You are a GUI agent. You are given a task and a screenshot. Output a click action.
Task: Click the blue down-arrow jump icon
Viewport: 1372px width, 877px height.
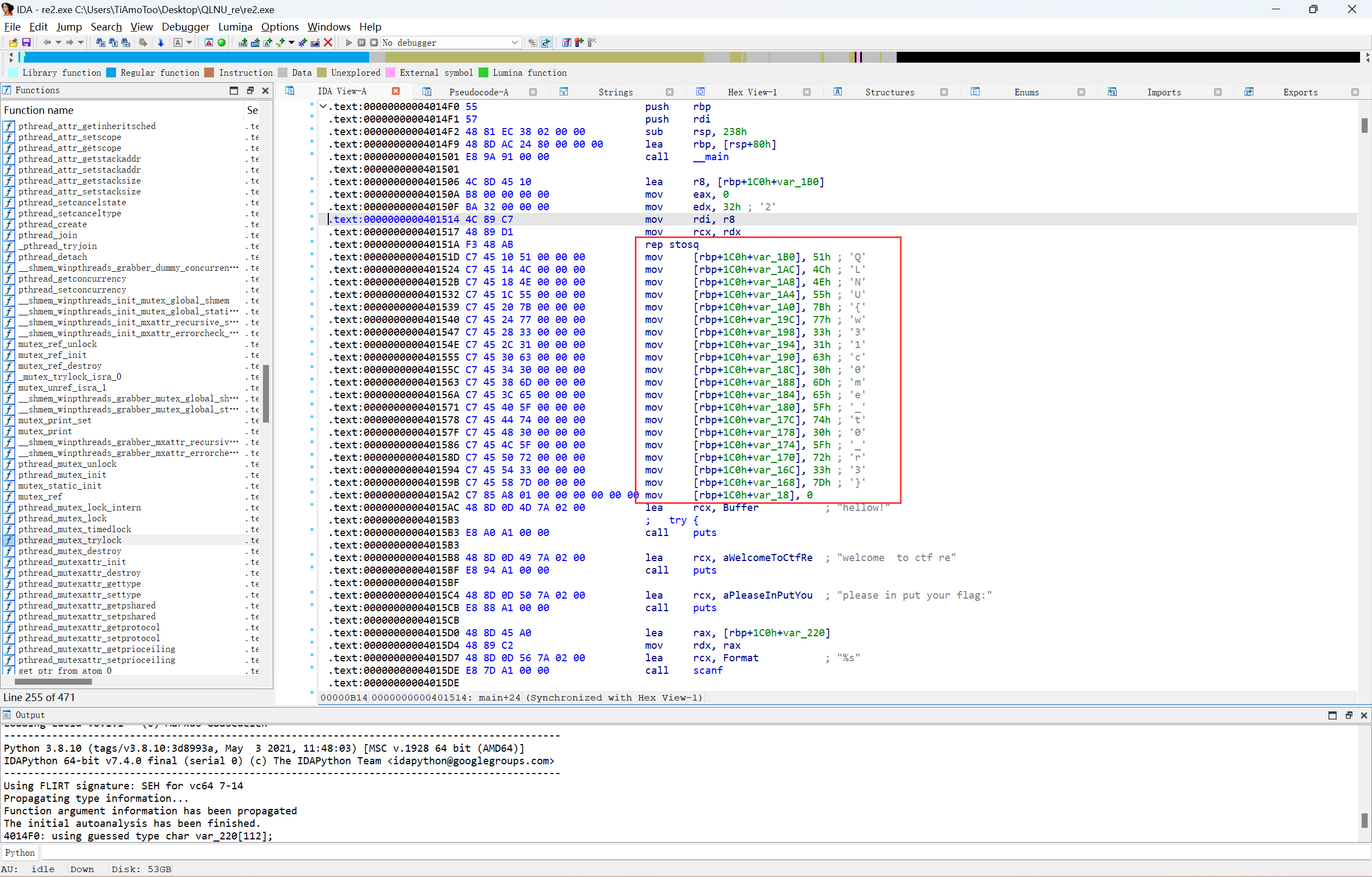161,43
